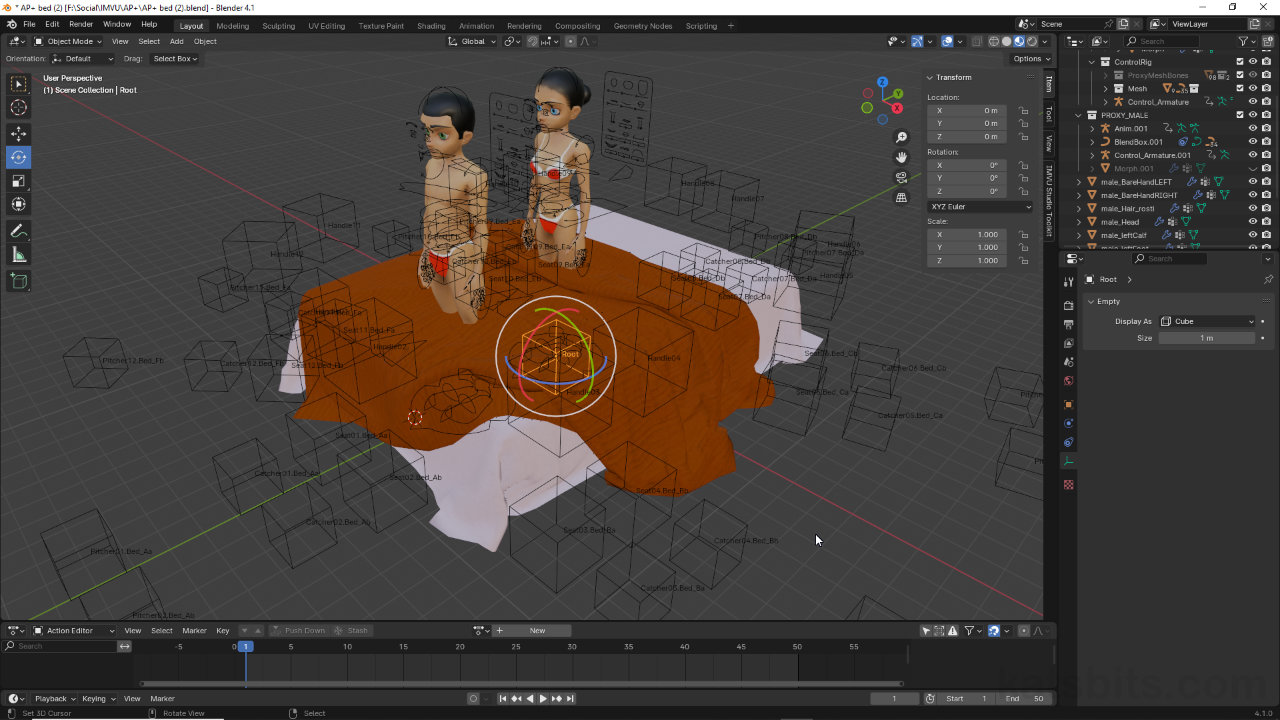Lock the Rotation Z transform value

coord(1023,191)
